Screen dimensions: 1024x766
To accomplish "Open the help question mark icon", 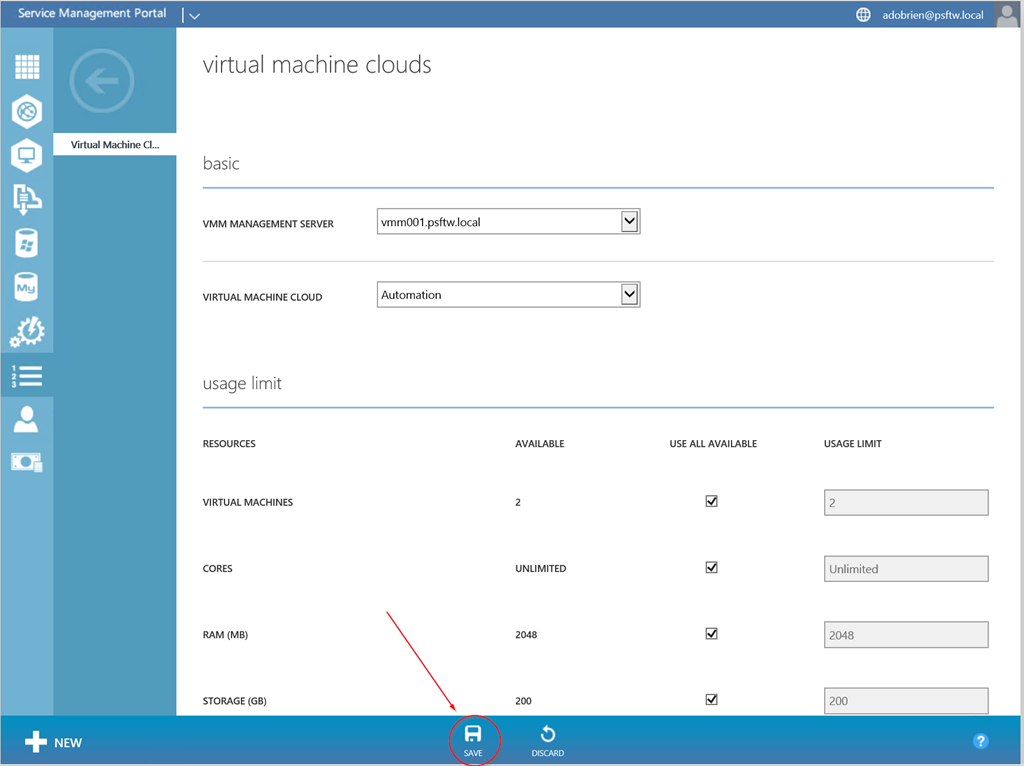I will (980, 741).
